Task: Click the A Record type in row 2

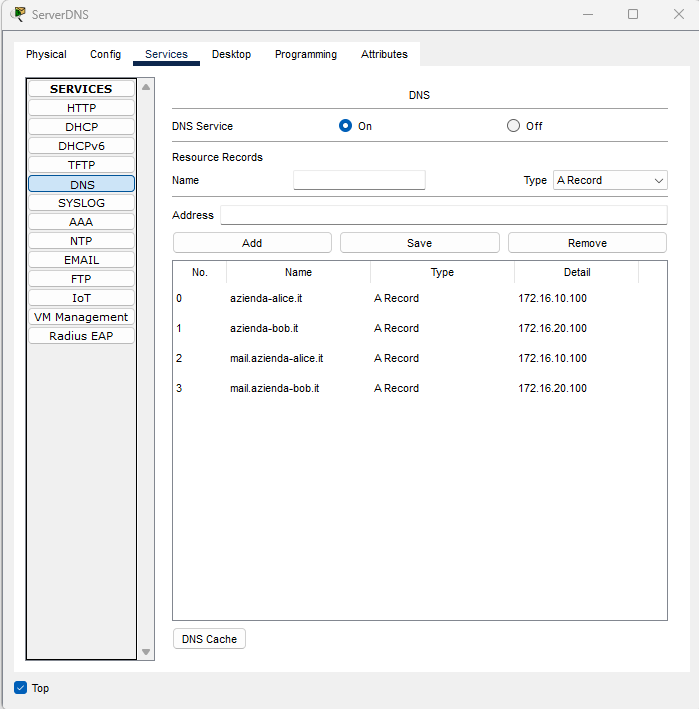Action: click(397, 358)
